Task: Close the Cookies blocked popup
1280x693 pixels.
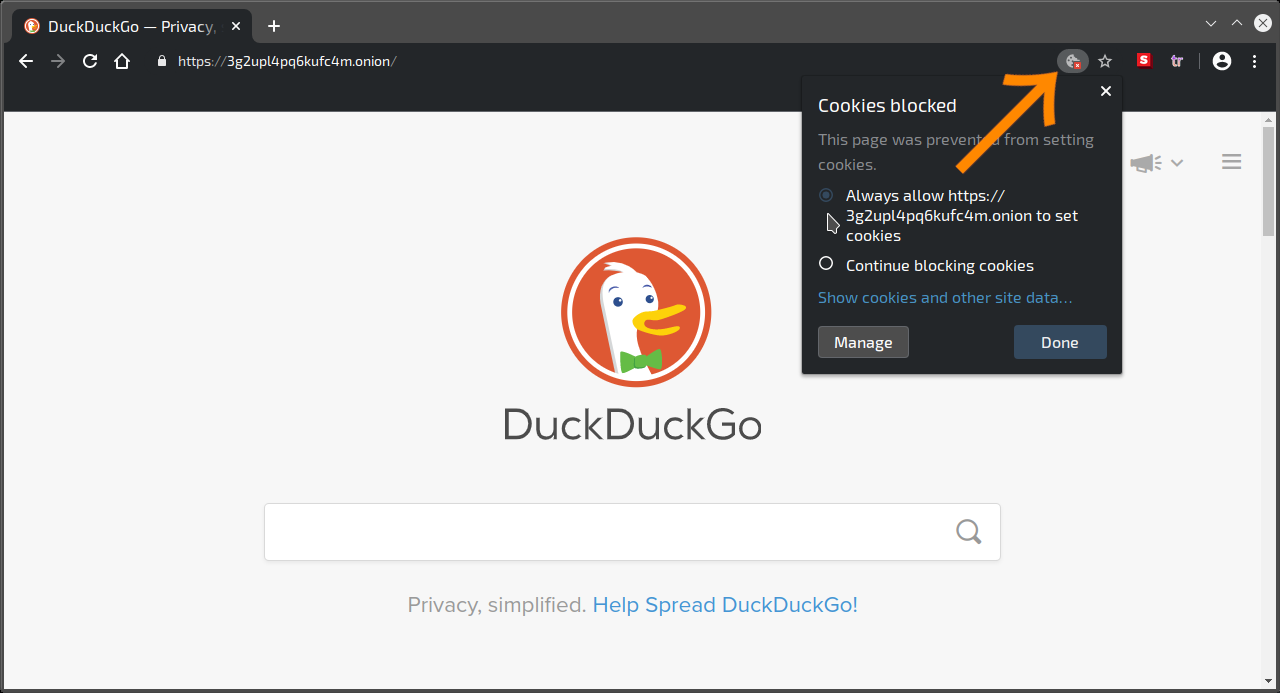Action: (x=1106, y=91)
